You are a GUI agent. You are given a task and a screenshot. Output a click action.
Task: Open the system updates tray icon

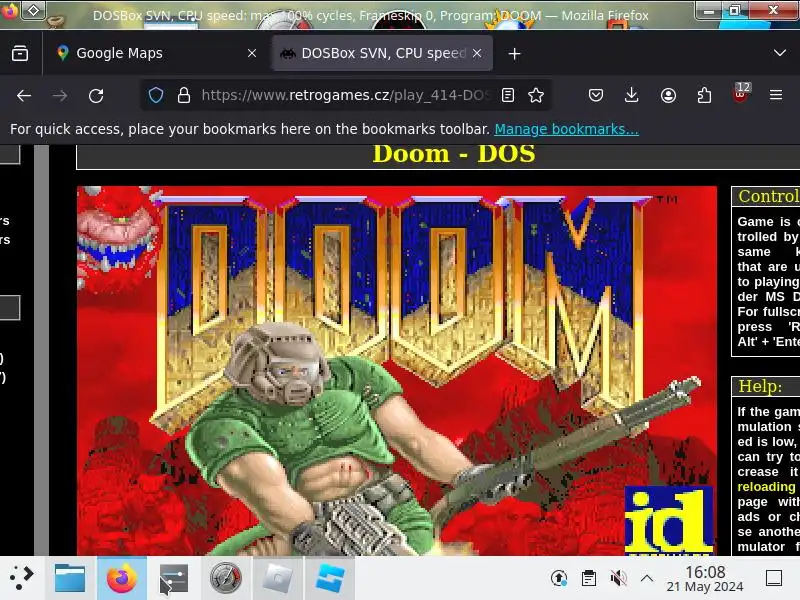click(559, 578)
